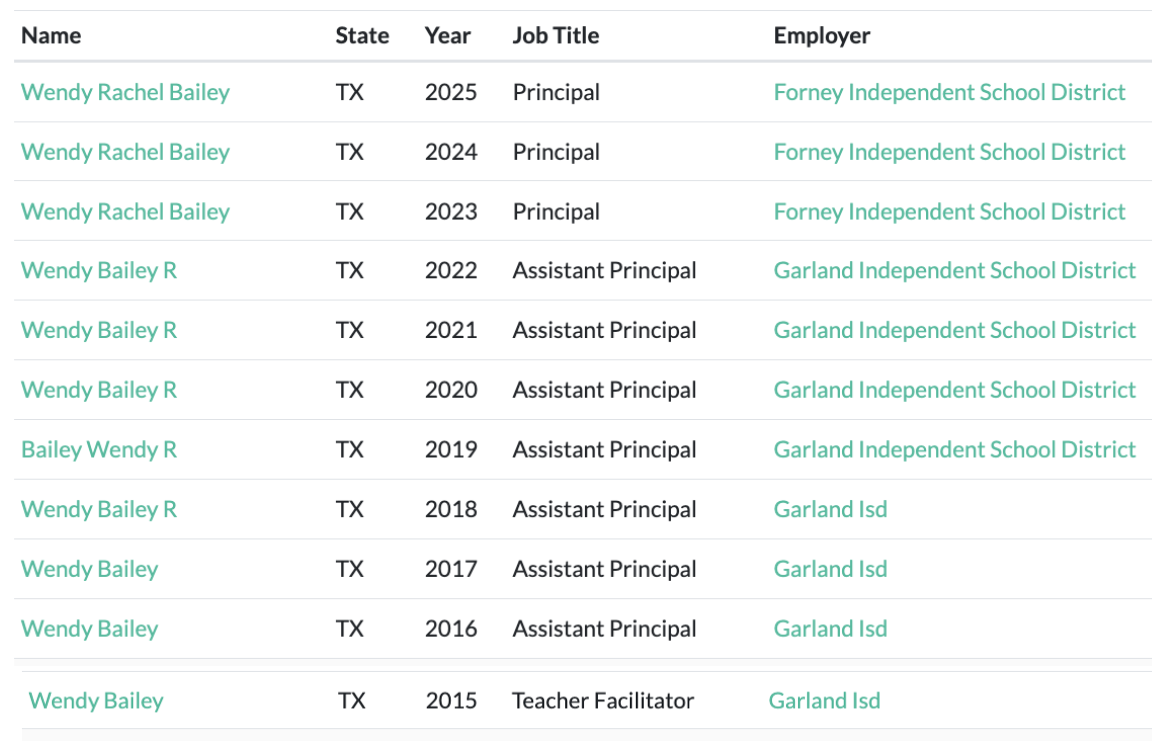Viewport: 1152px width, 748px height.
Task: Click the Year column header
Action: coord(447,35)
